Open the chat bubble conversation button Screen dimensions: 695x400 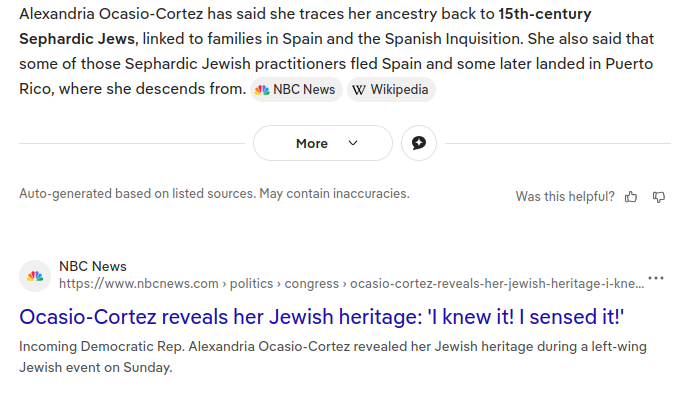[419, 143]
